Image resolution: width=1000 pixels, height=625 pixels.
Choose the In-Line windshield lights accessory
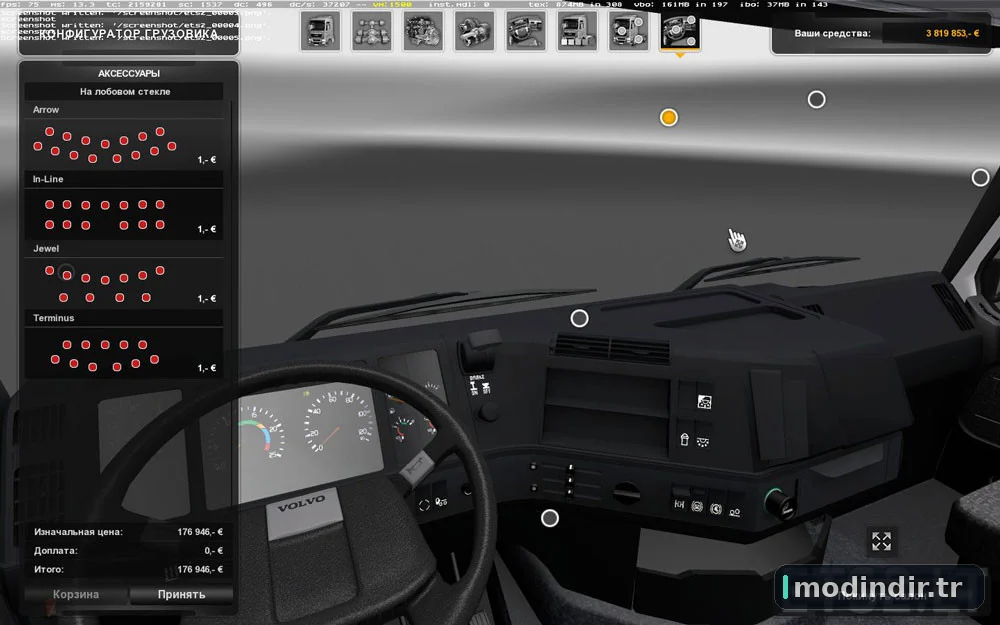tap(124, 206)
